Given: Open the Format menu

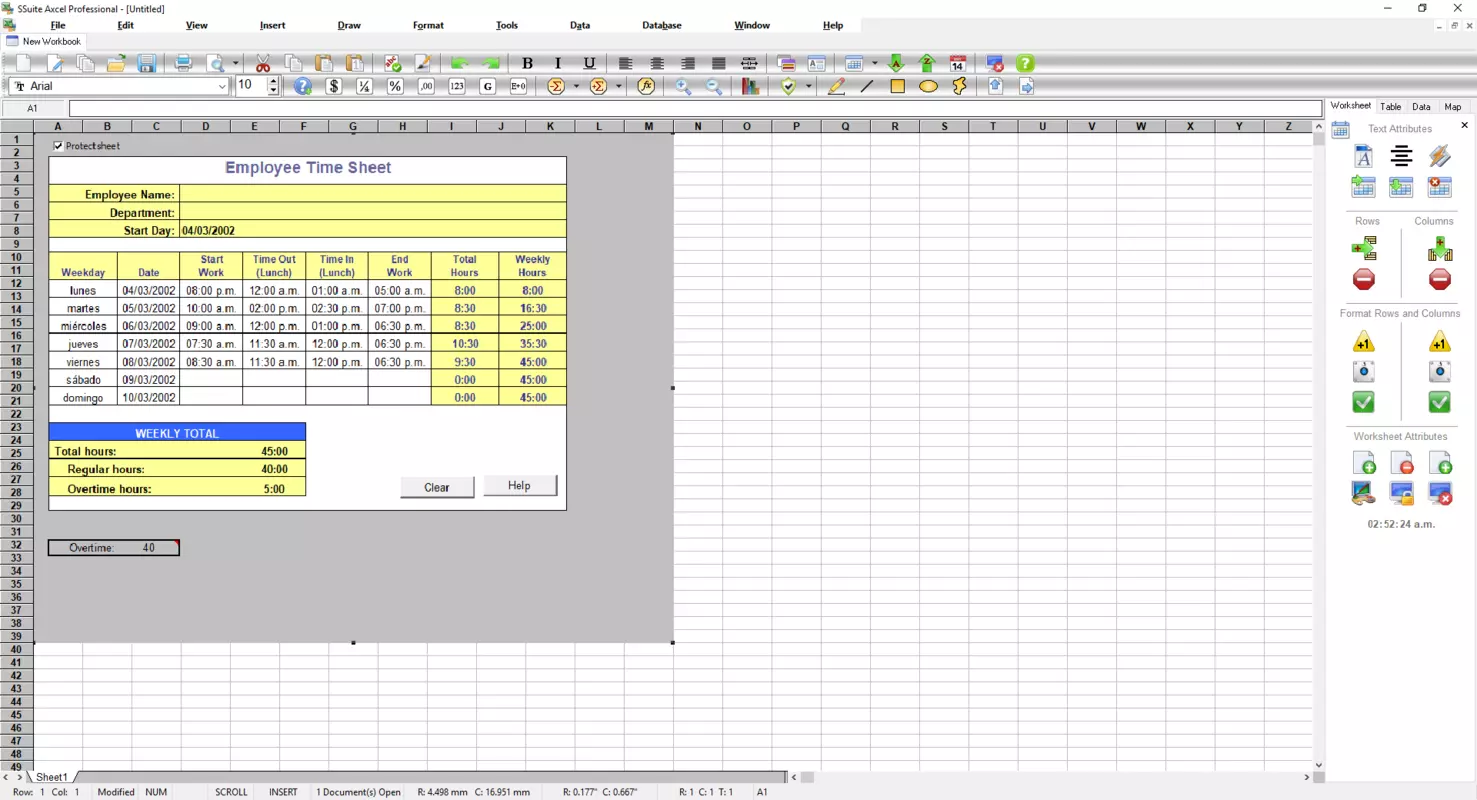Looking at the screenshot, I should 428,25.
